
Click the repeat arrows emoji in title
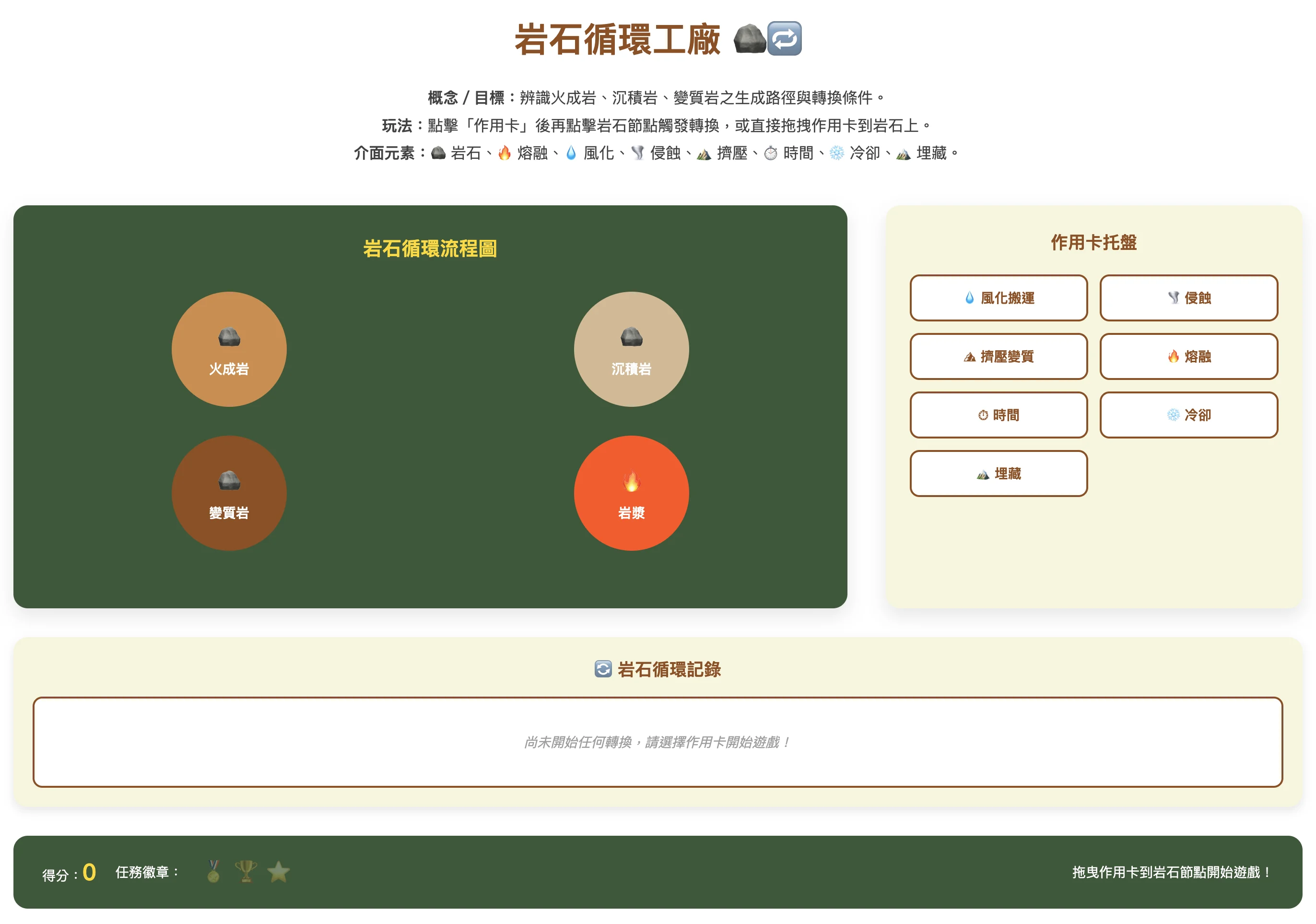784,39
